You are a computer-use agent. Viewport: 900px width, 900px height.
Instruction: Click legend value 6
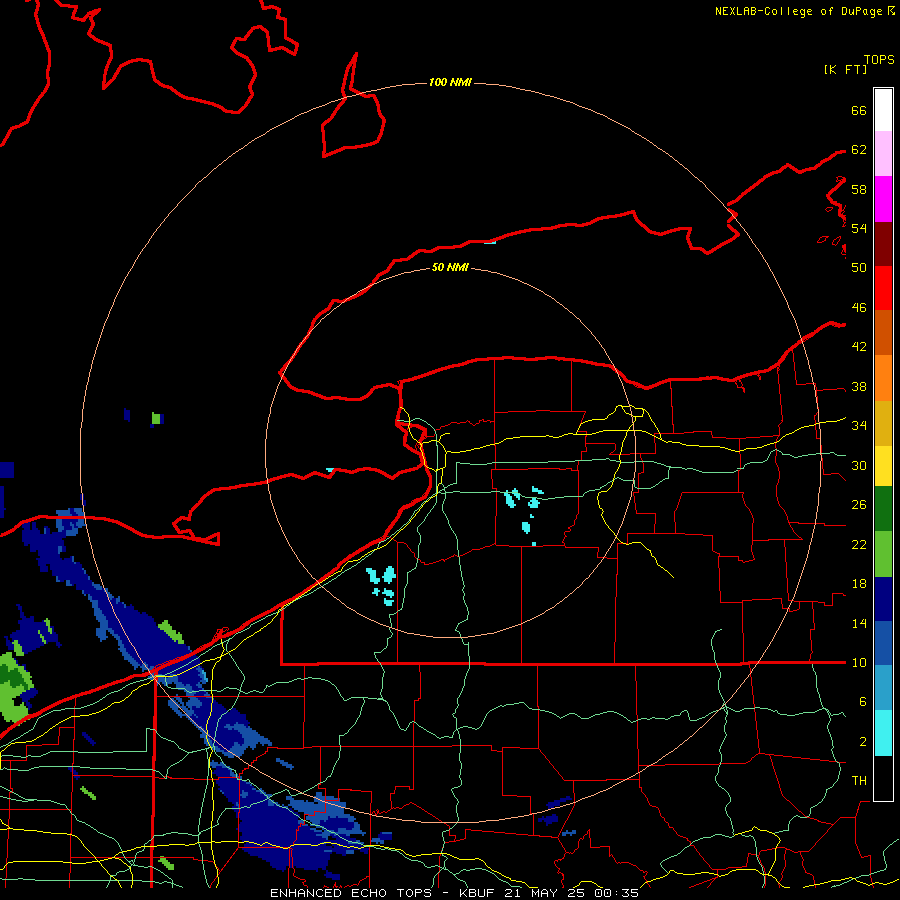click(x=863, y=702)
